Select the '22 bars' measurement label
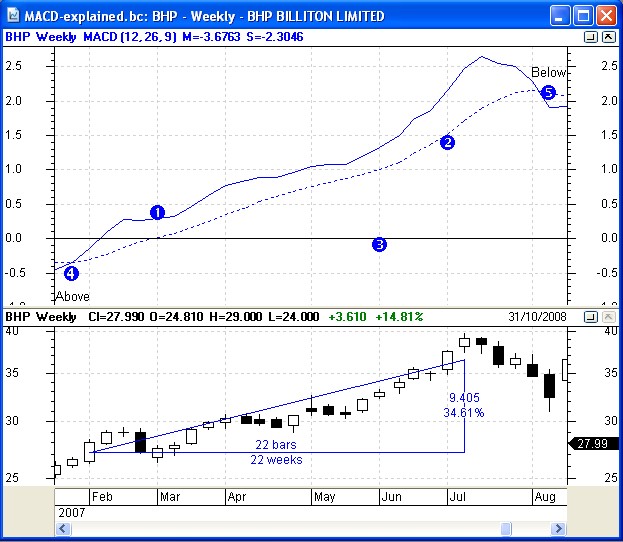The width and height of the screenshot is (623, 542). point(276,444)
